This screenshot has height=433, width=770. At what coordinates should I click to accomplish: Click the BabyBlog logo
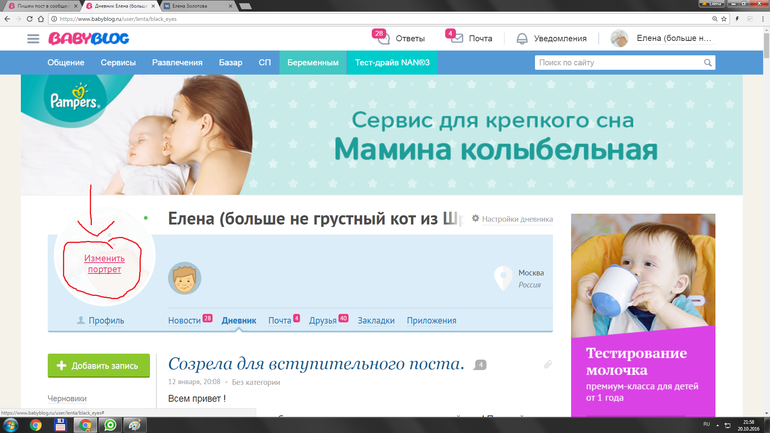click(87, 38)
